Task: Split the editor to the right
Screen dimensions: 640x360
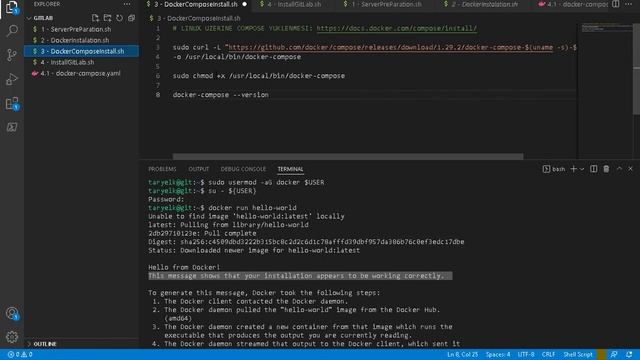Action: 616,4
